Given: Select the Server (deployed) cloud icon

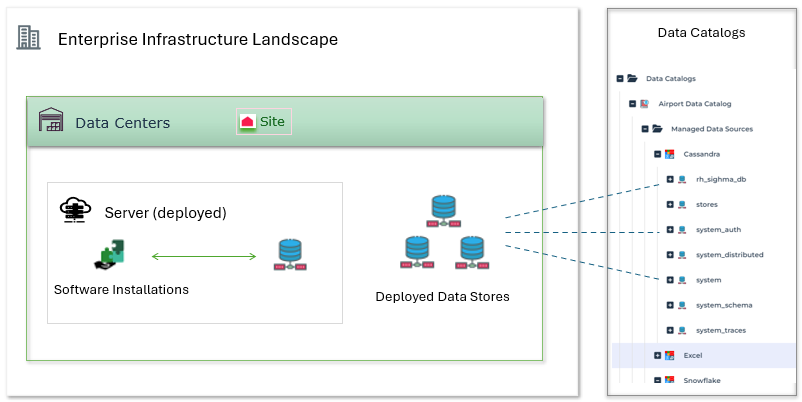Looking at the screenshot, I should coord(75,212).
